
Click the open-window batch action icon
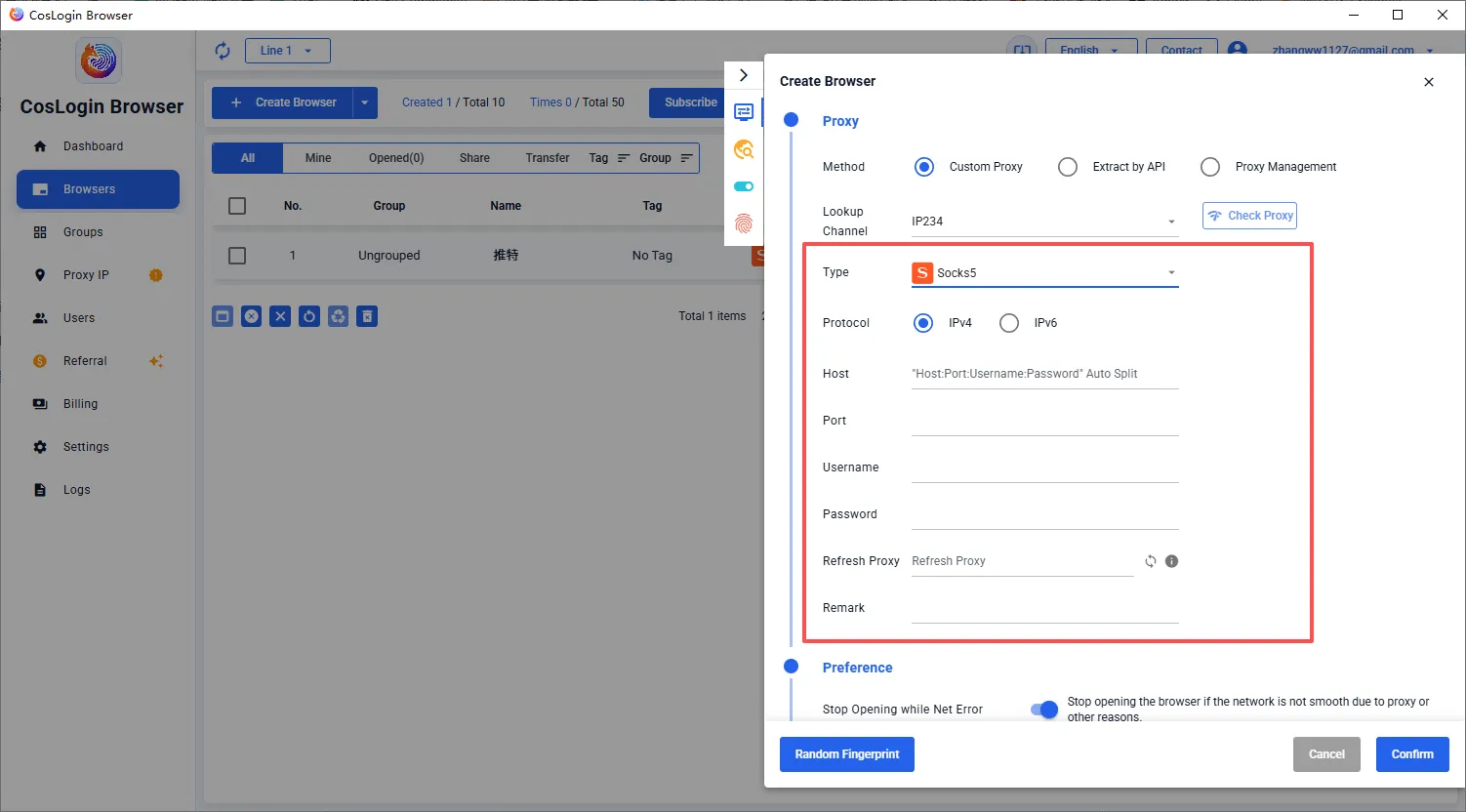tap(223, 316)
